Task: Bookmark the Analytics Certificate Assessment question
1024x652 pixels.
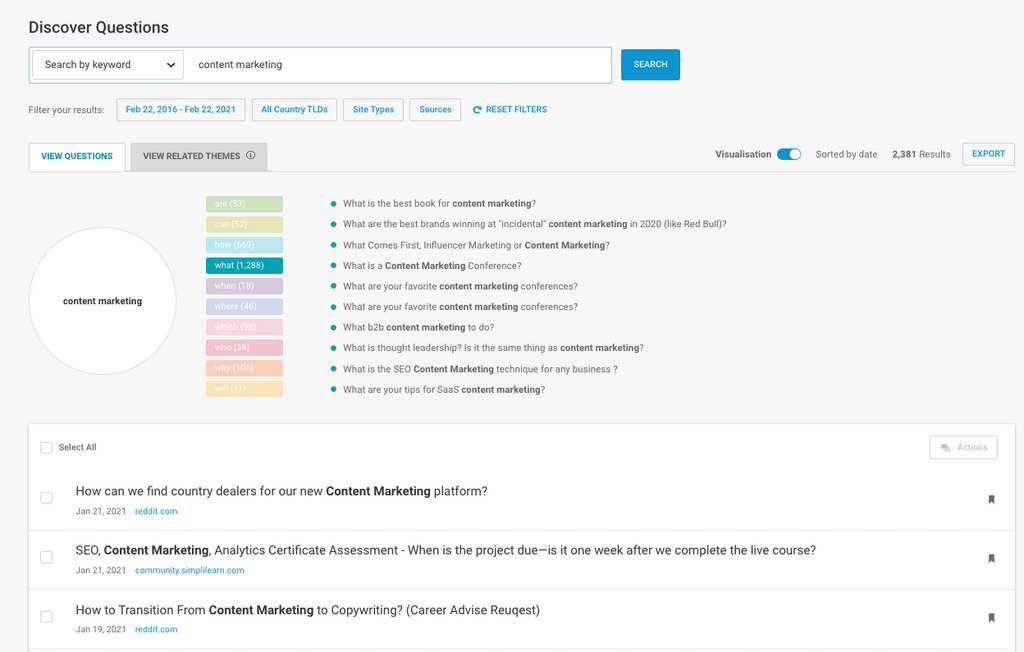Action: point(991,558)
